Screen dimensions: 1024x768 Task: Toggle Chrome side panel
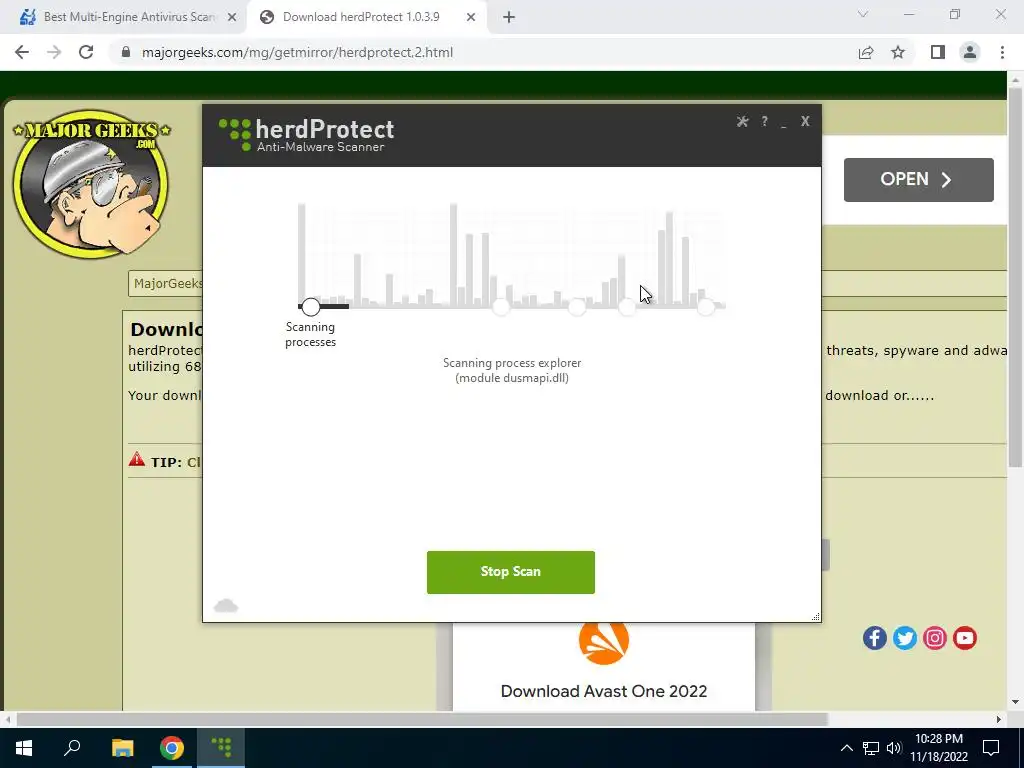938,52
